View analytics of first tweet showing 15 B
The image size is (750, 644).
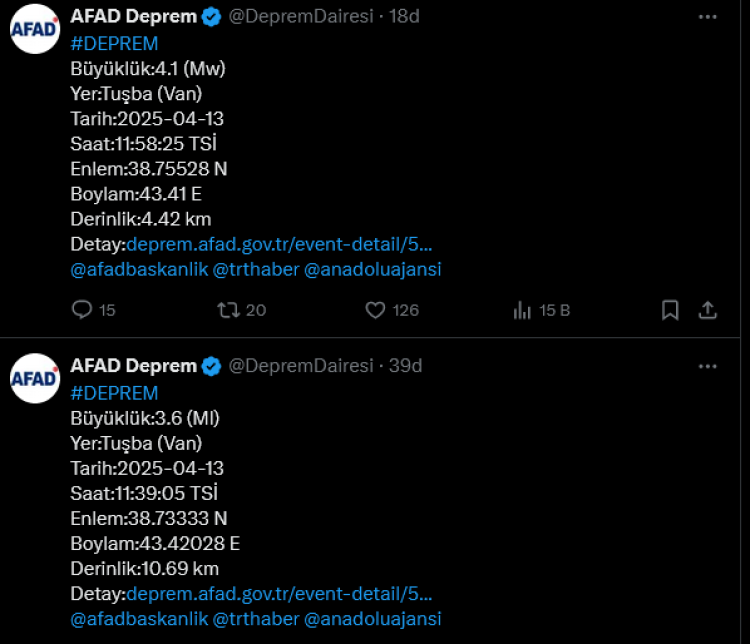[x=522, y=310]
